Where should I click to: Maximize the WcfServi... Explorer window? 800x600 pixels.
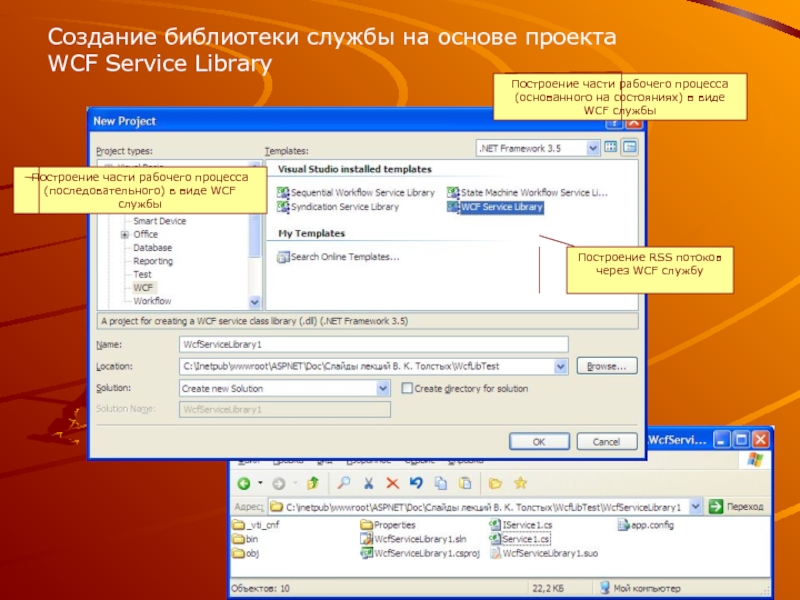741,440
